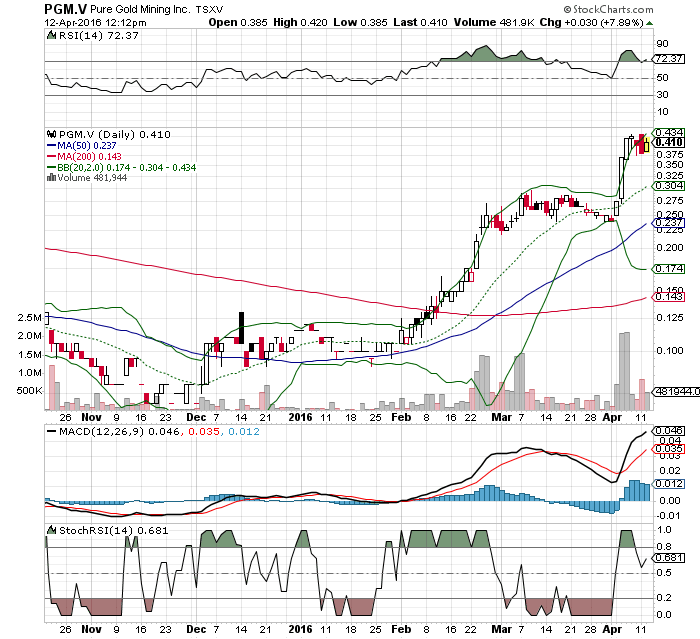Click the 0.174 lower Bollinger price tag
Image resolution: width=700 pixels, height=639 pixels.
pos(669,268)
